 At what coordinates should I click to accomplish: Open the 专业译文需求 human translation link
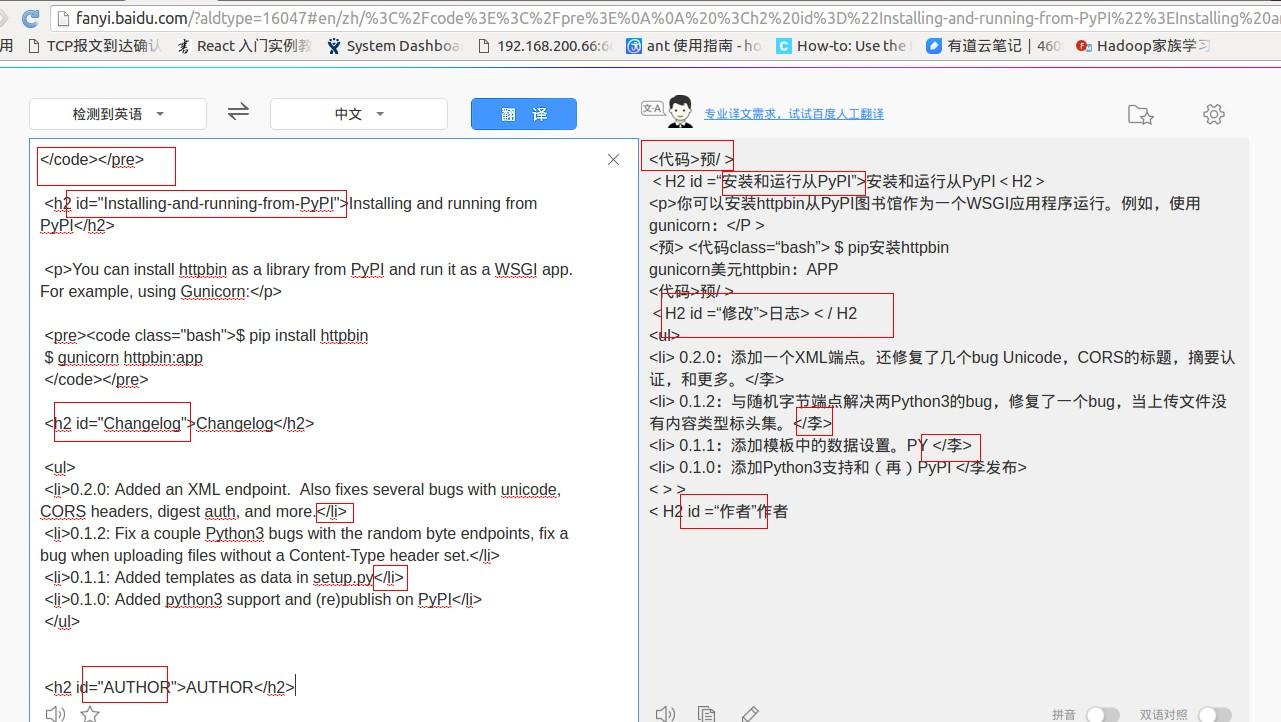[794, 114]
